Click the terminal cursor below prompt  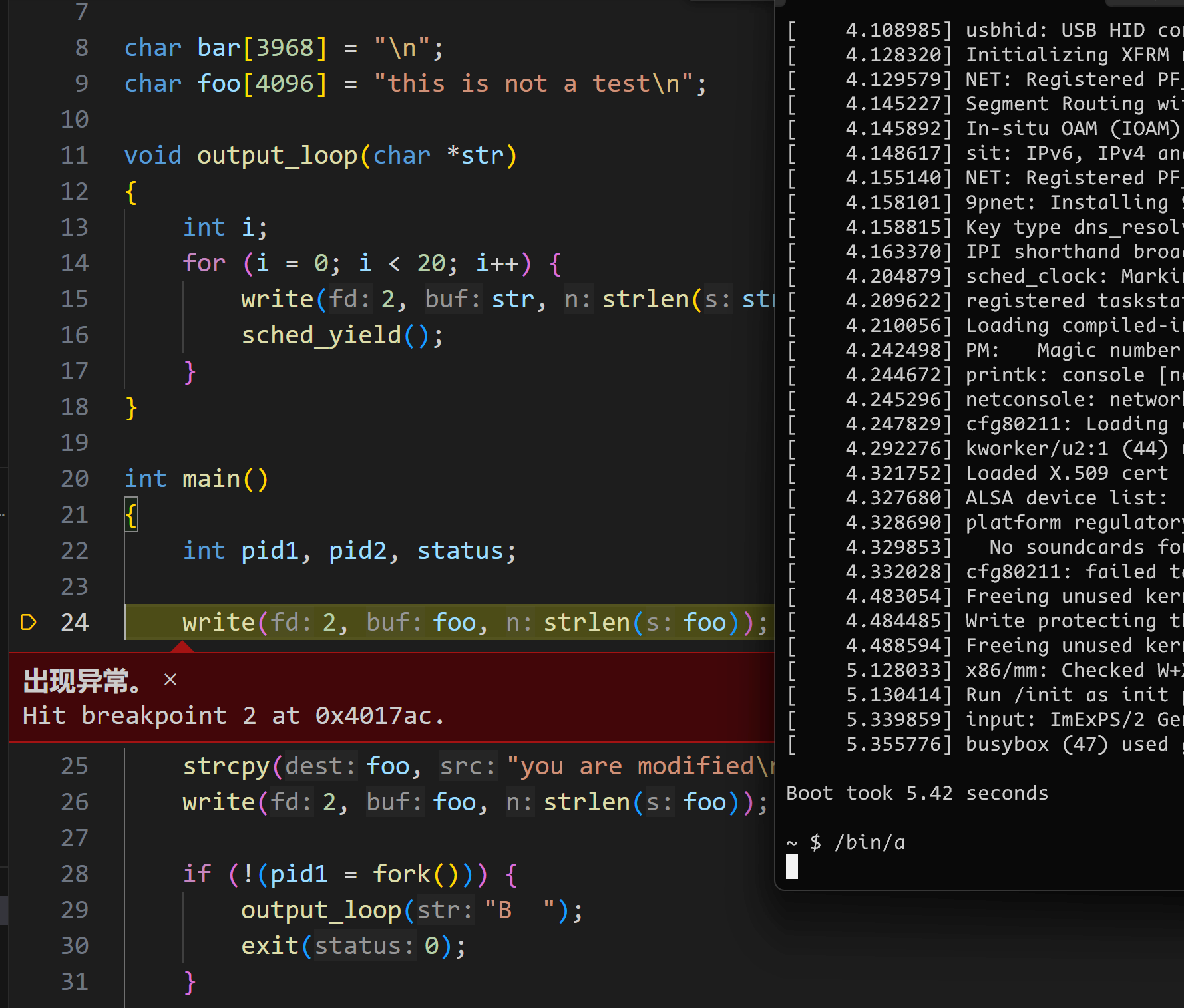[x=792, y=867]
